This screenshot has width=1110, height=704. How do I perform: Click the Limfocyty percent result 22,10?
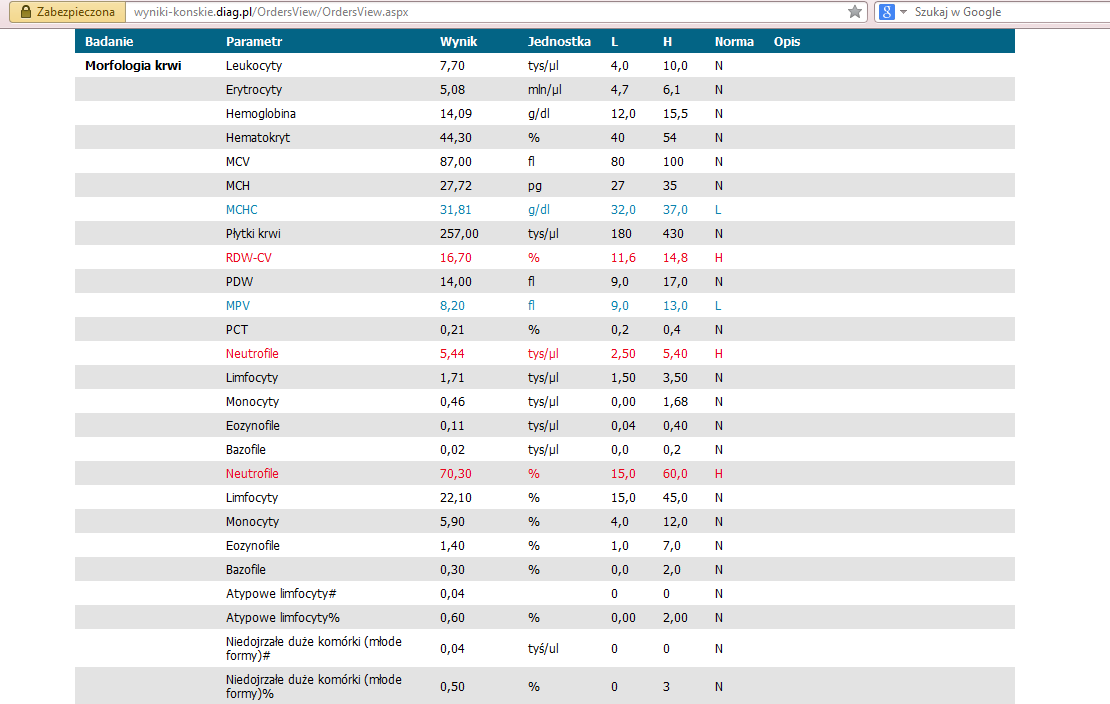point(456,498)
